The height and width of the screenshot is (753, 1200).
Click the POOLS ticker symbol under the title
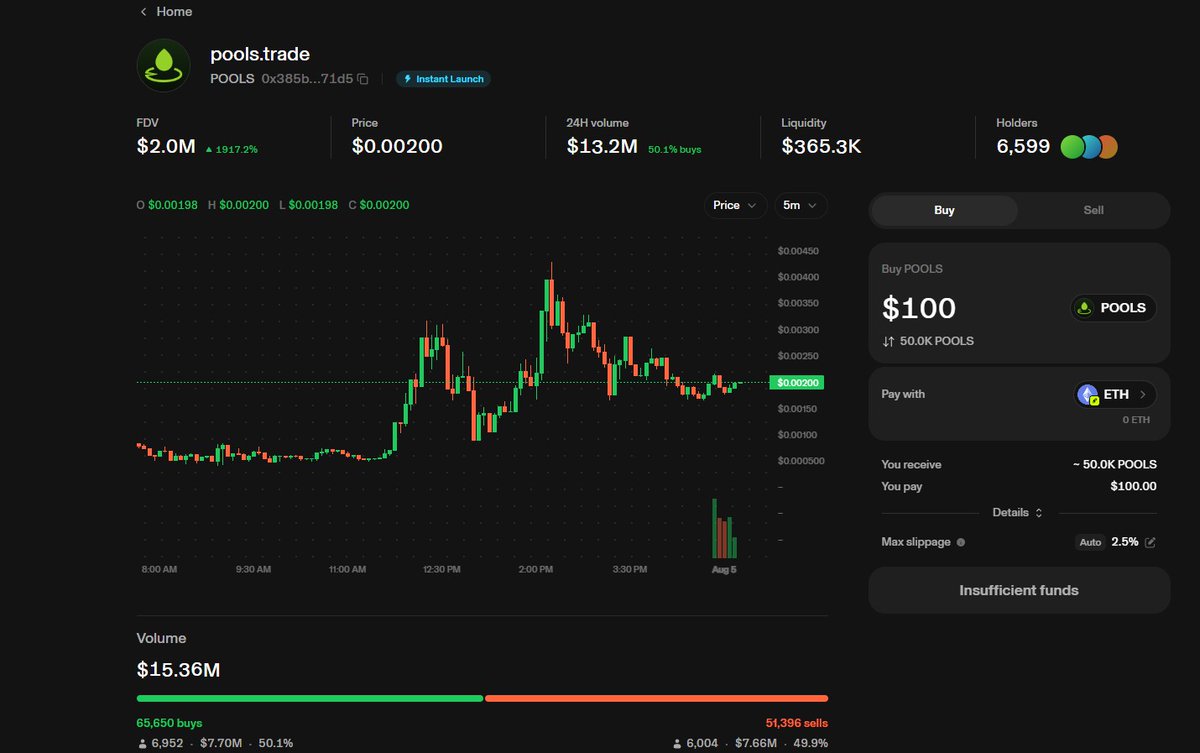(232, 79)
